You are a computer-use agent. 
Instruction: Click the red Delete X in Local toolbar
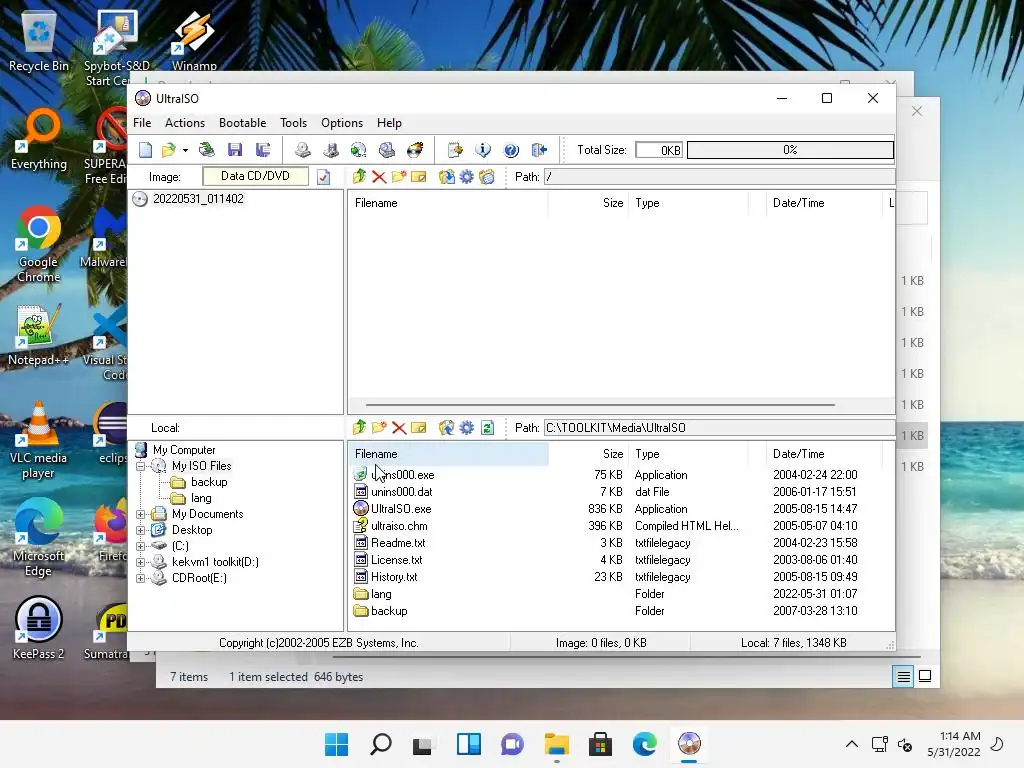click(399, 428)
